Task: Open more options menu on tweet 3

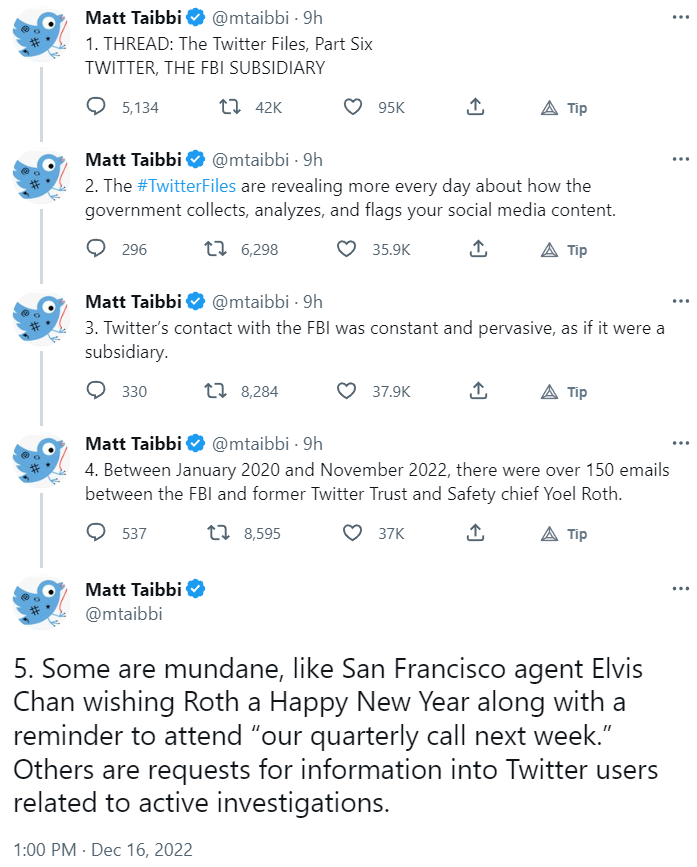Action: pyautogui.click(x=680, y=301)
